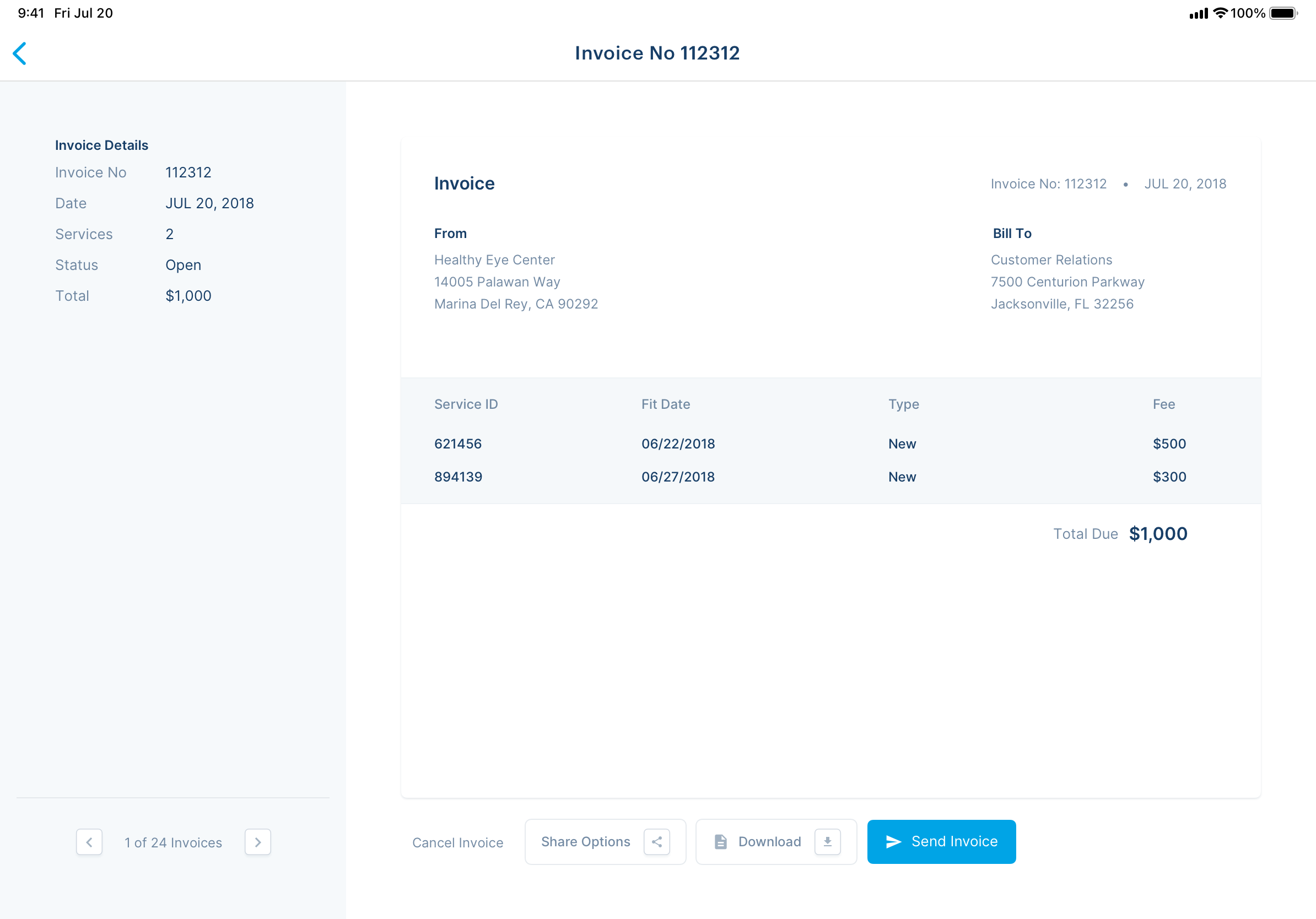Click the Fee column header
The image size is (1316, 919).
tap(1163, 404)
